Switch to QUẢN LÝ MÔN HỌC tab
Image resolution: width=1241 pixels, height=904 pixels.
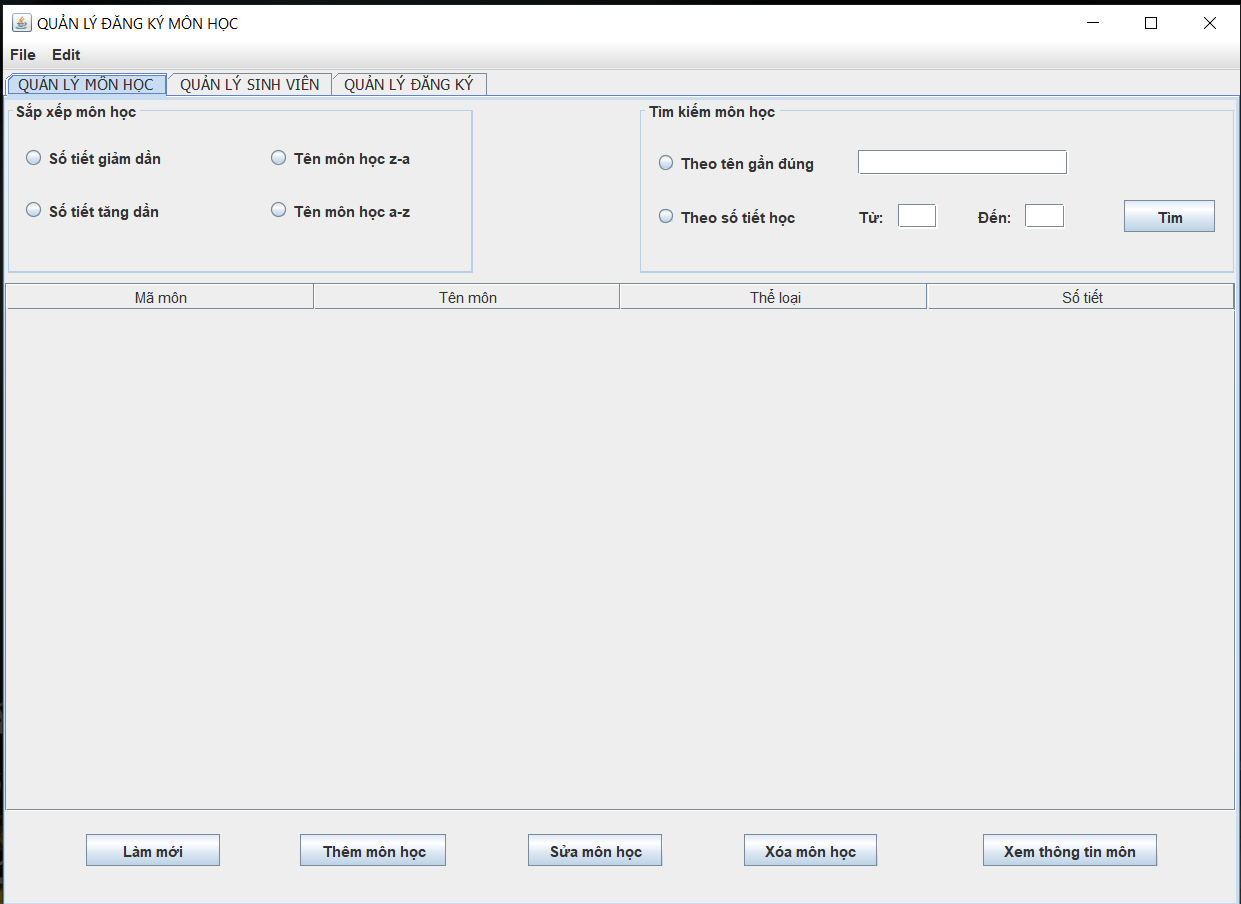86,84
